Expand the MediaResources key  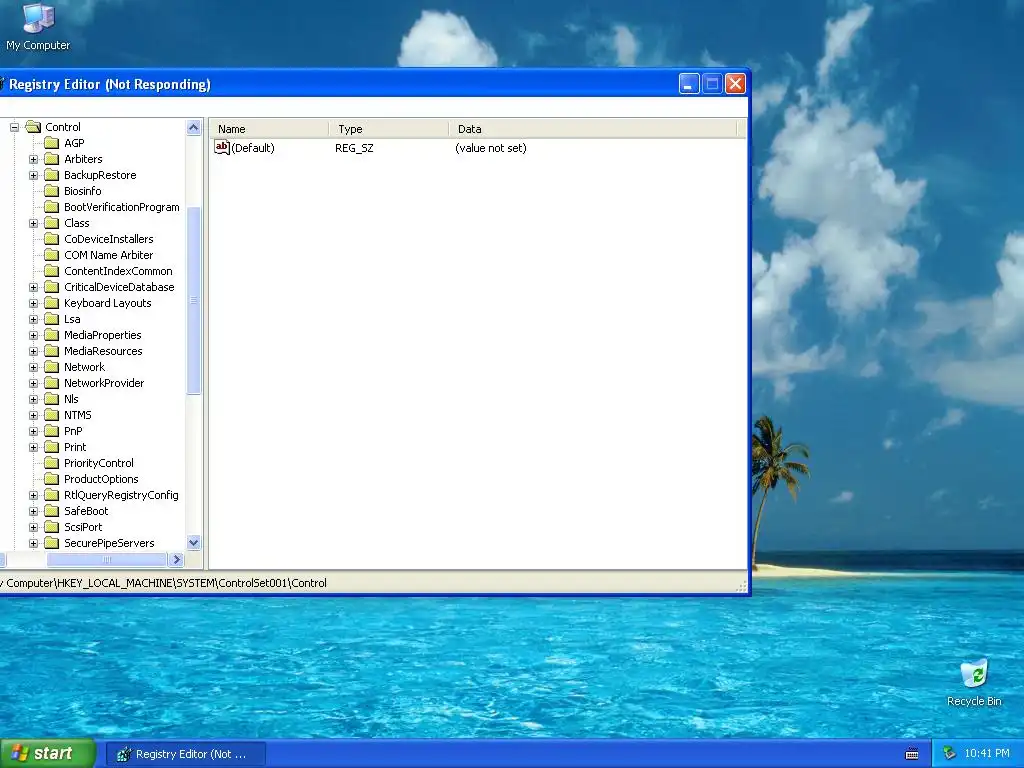click(x=33, y=351)
